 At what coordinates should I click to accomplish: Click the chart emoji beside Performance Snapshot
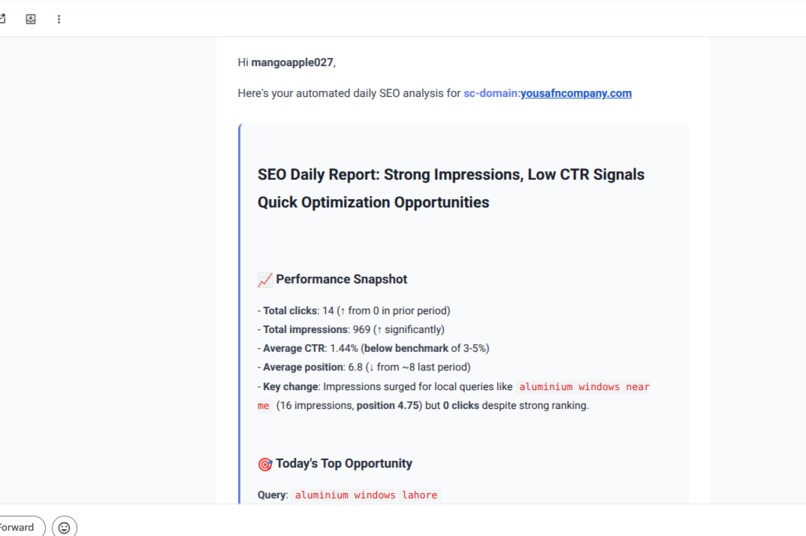[265, 280]
